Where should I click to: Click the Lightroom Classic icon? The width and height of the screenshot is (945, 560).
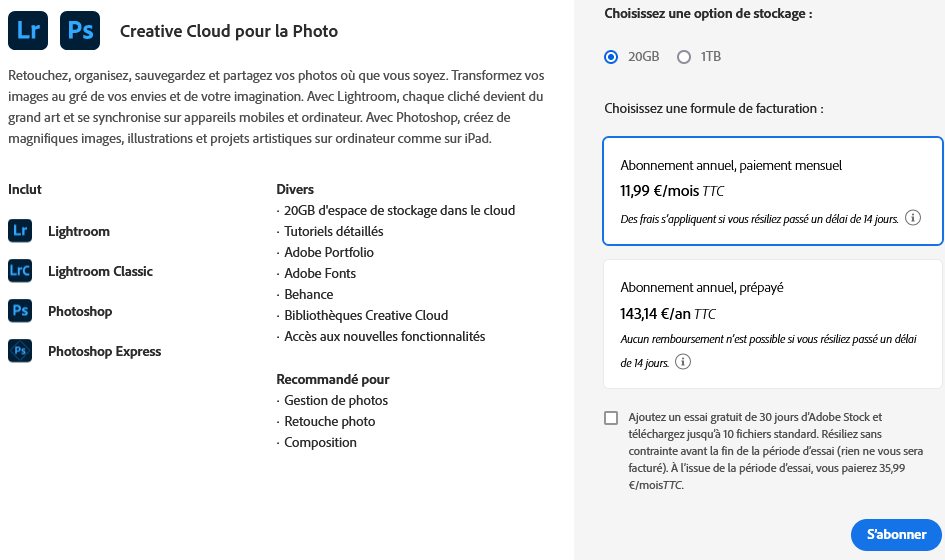tap(20, 271)
